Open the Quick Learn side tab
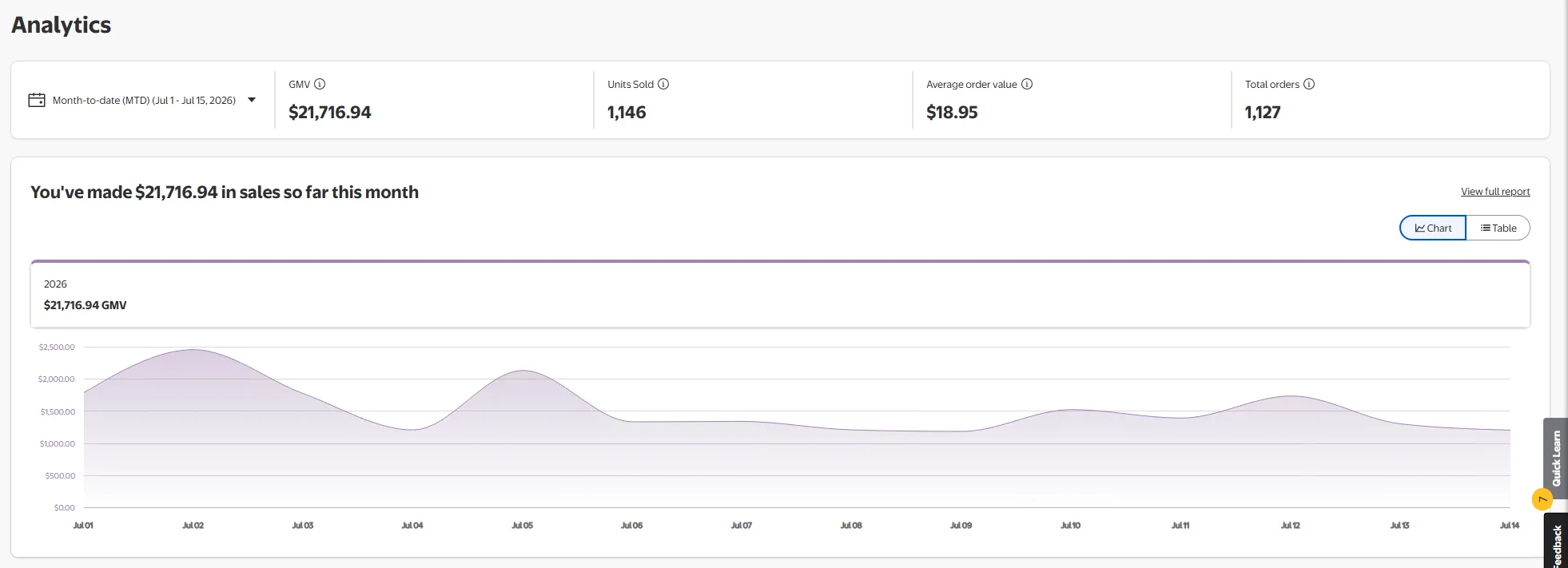 click(x=1555, y=459)
